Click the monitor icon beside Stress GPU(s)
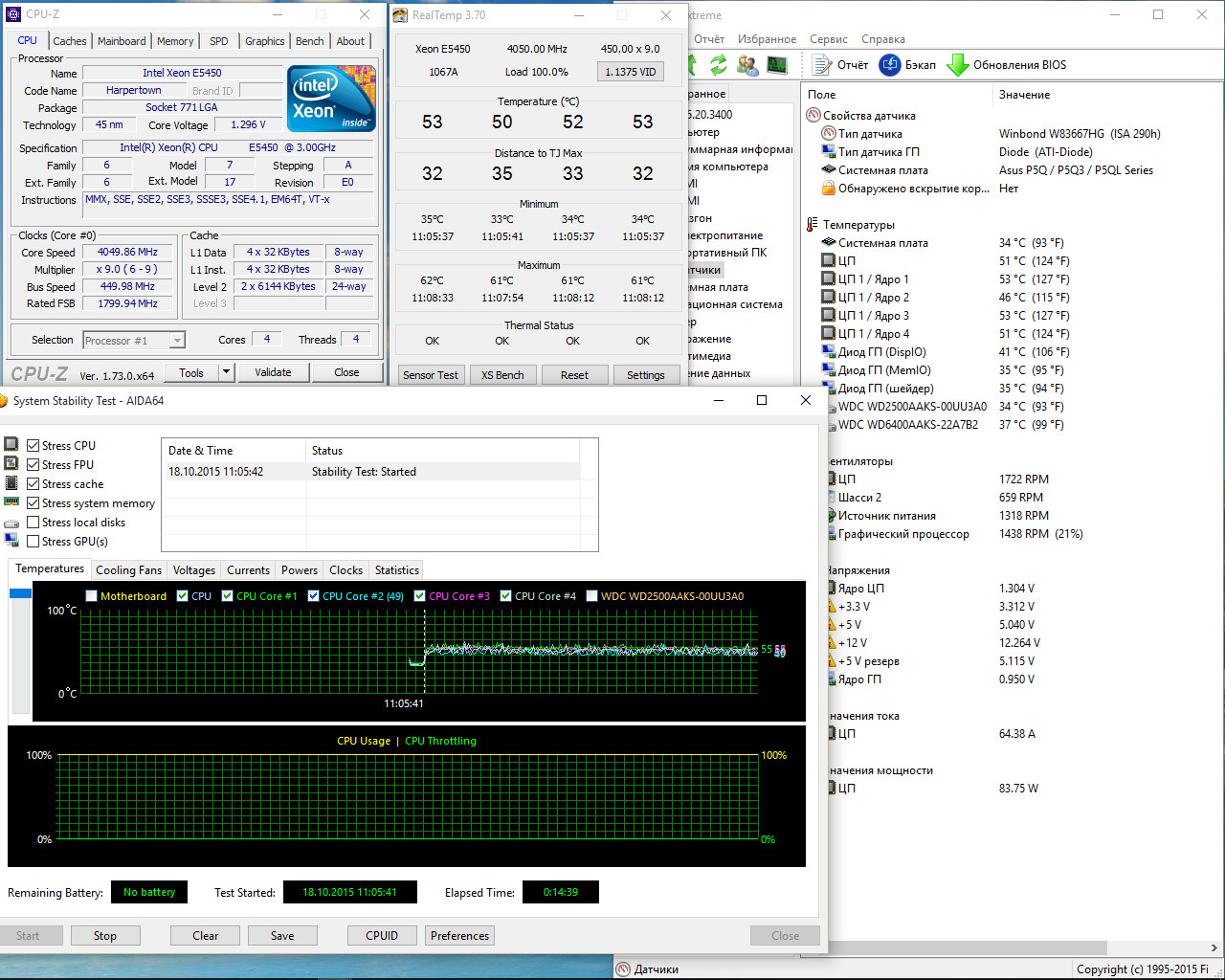The height and width of the screenshot is (980, 1225). 11,542
